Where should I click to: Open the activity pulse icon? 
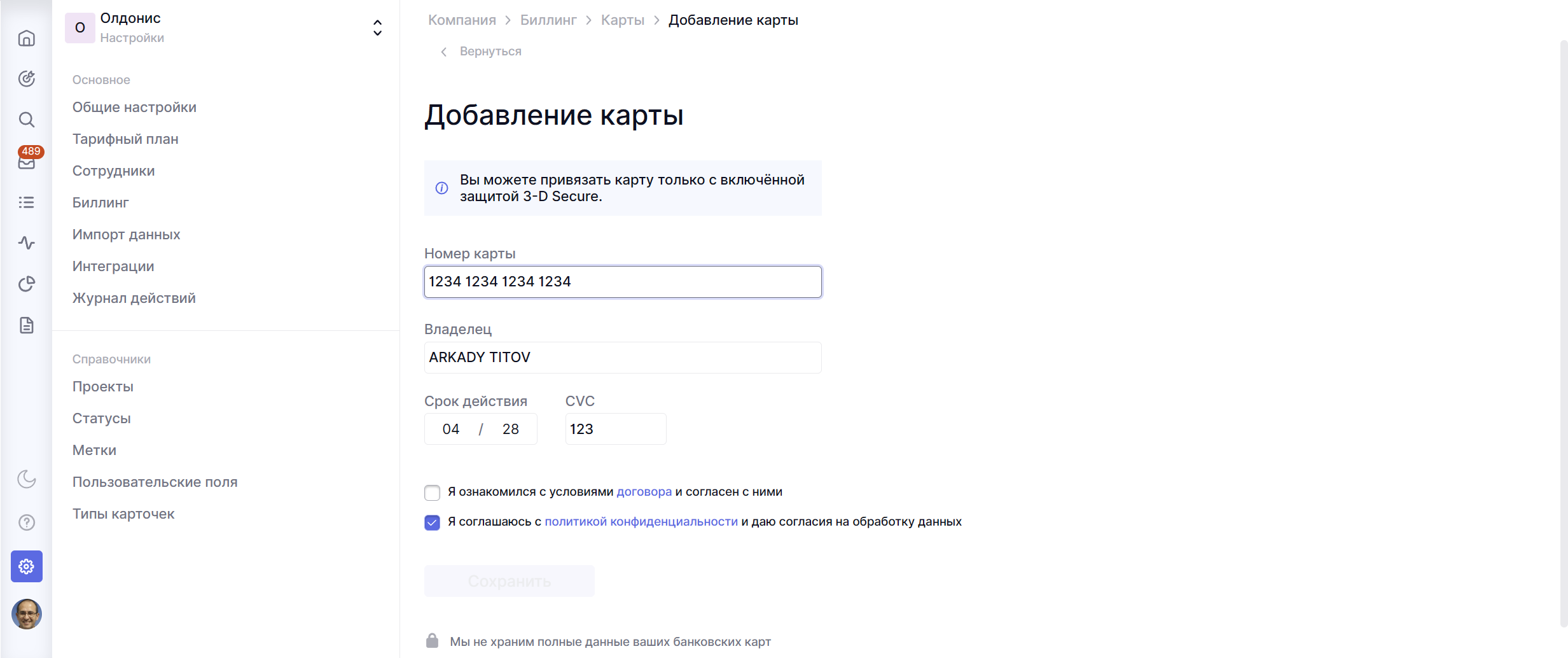pyautogui.click(x=26, y=243)
